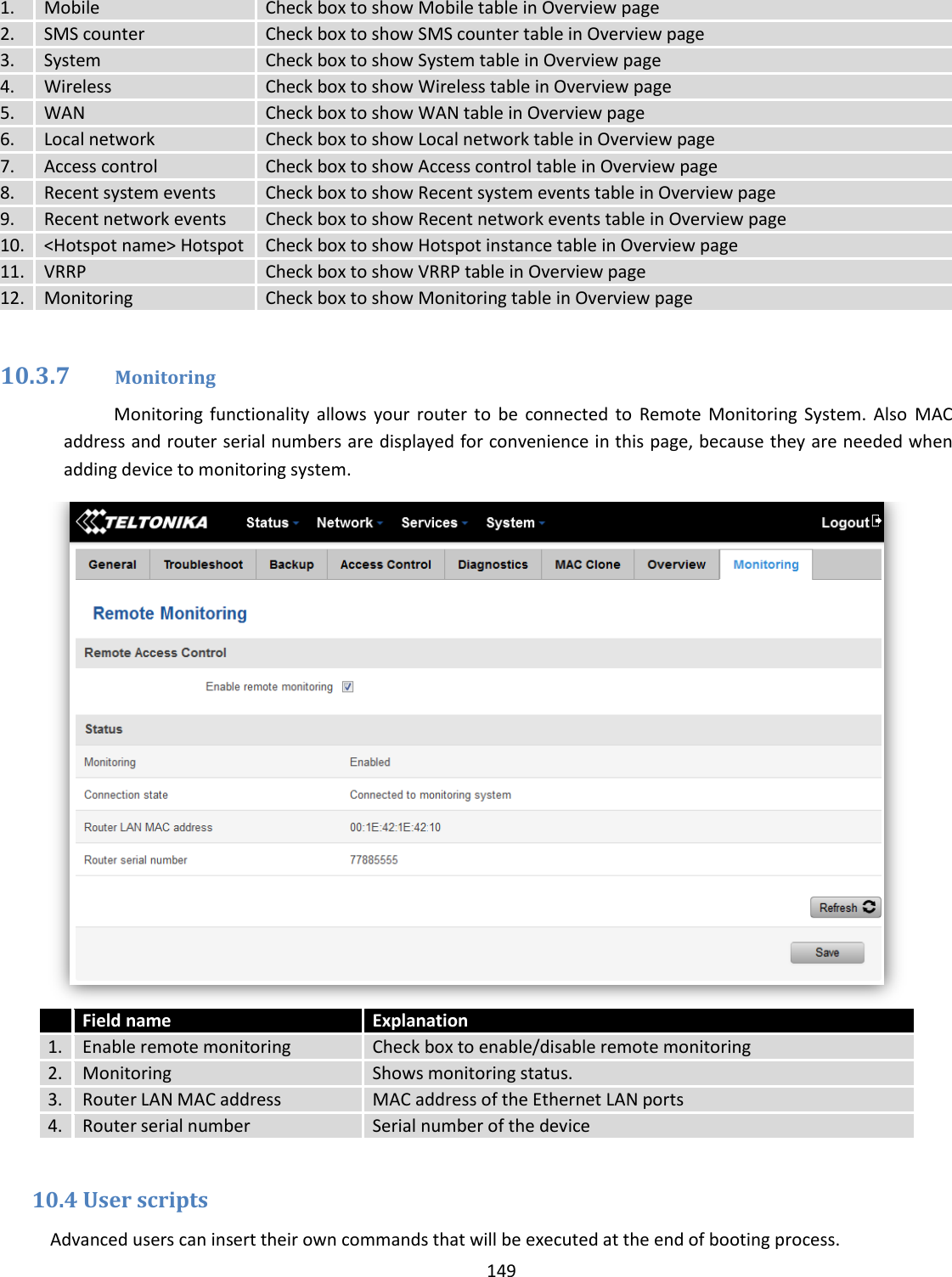Click the Teltonika logo

pyautogui.click(x=143, y=521)
